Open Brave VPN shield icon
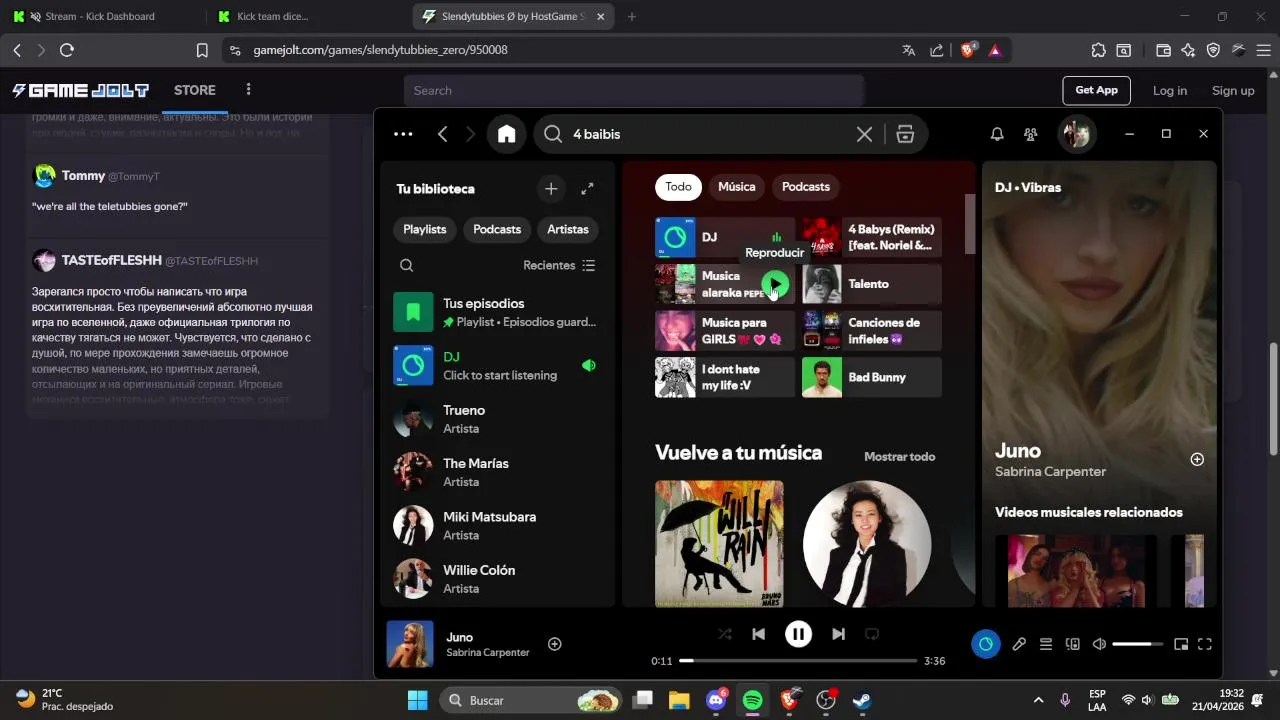 [x=1213, y=50]
